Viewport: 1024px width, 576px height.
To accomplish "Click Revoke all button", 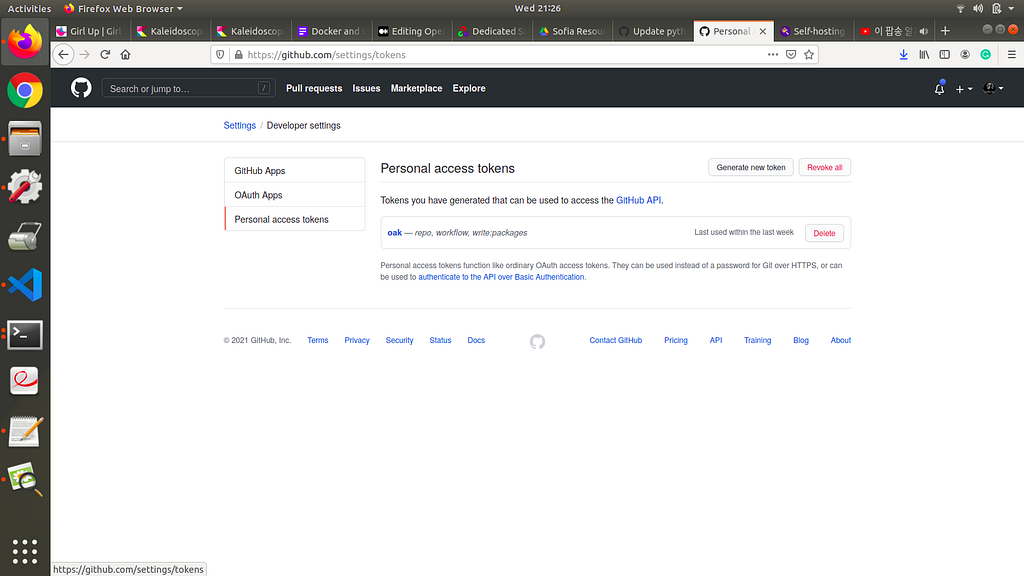I will click(x=825, y=167).
